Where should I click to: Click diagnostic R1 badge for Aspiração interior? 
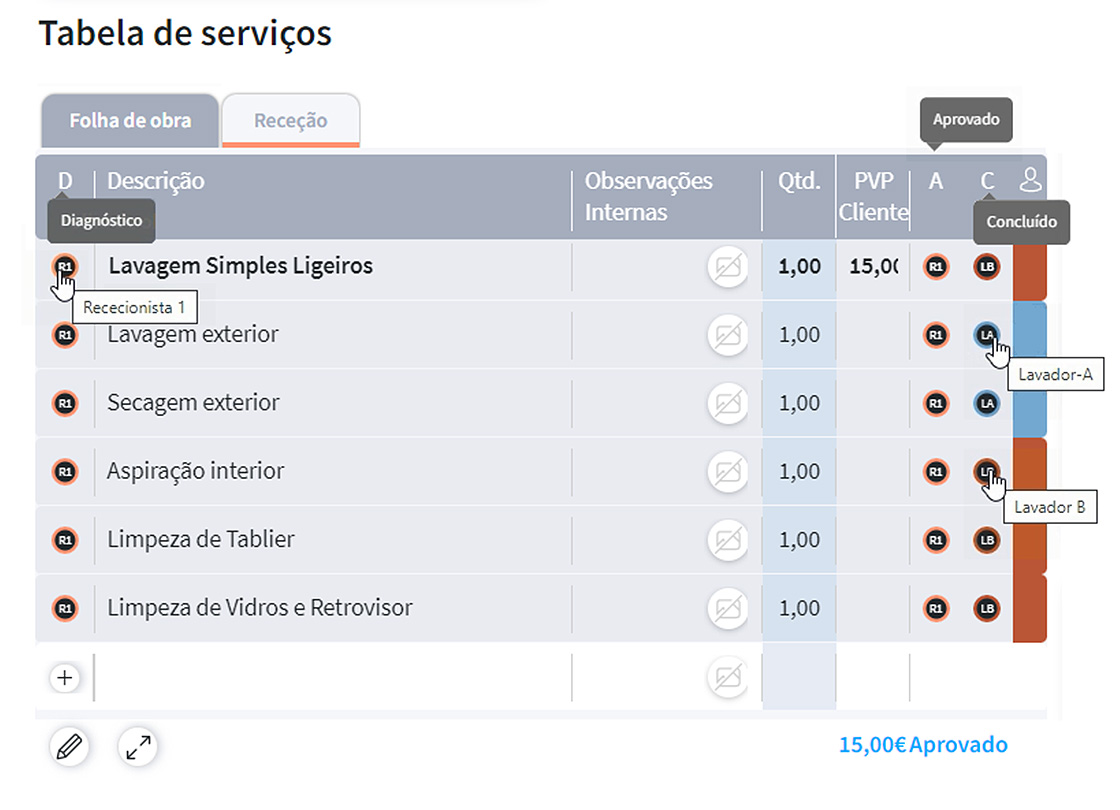point(65,471)
